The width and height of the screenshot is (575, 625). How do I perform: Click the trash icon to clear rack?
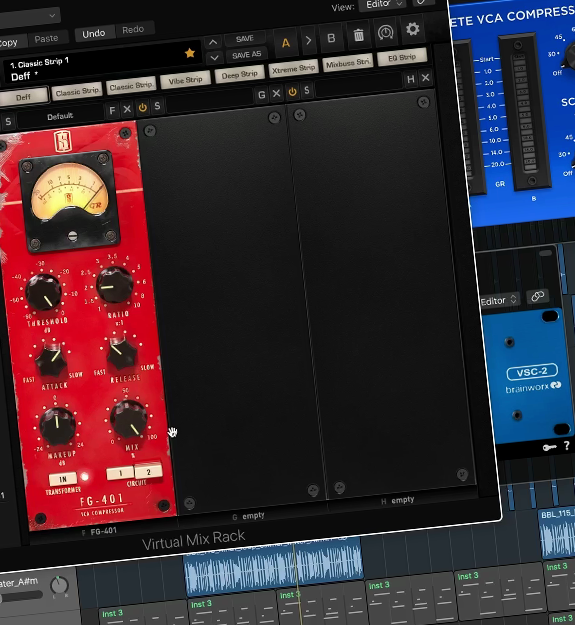pos(359,35)
